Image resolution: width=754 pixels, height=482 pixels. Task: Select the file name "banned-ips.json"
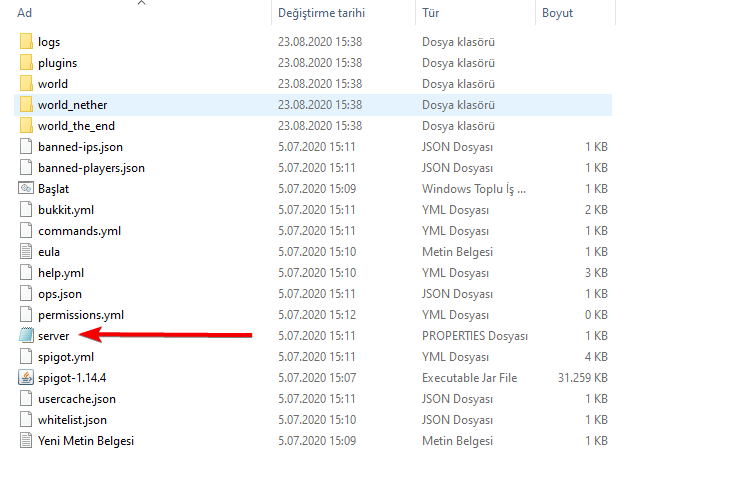click(80, 147)
